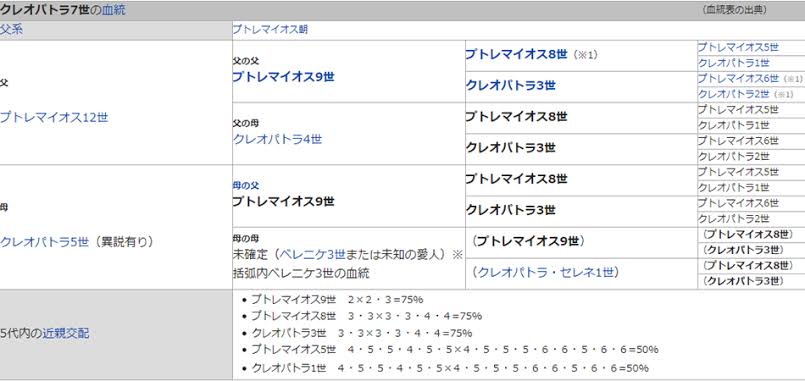805x381 pixels.
Task: Click the black プトレマイオス9世 under 母の父
Action: 283,202
